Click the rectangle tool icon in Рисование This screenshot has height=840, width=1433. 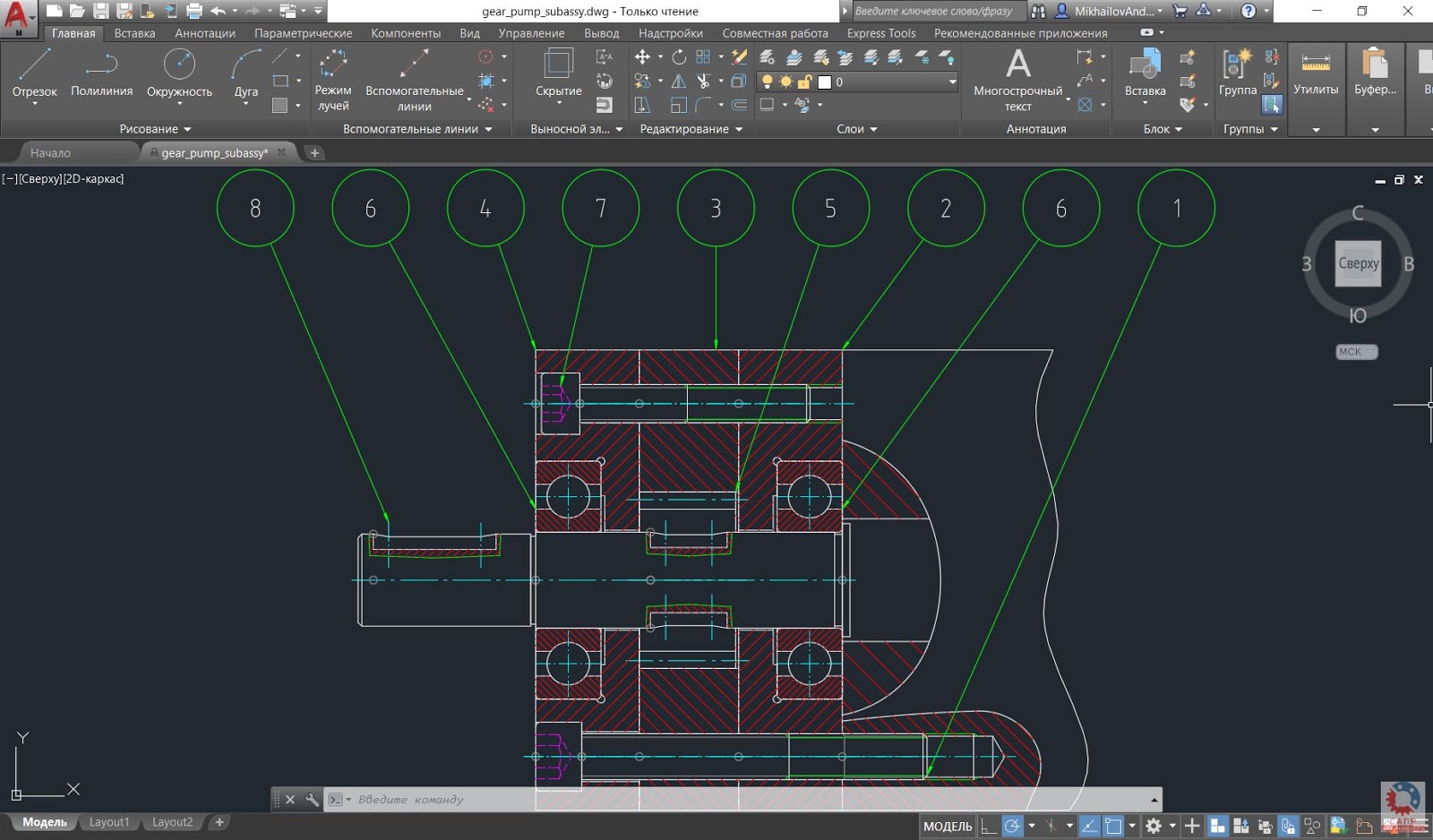coord(280,81)
